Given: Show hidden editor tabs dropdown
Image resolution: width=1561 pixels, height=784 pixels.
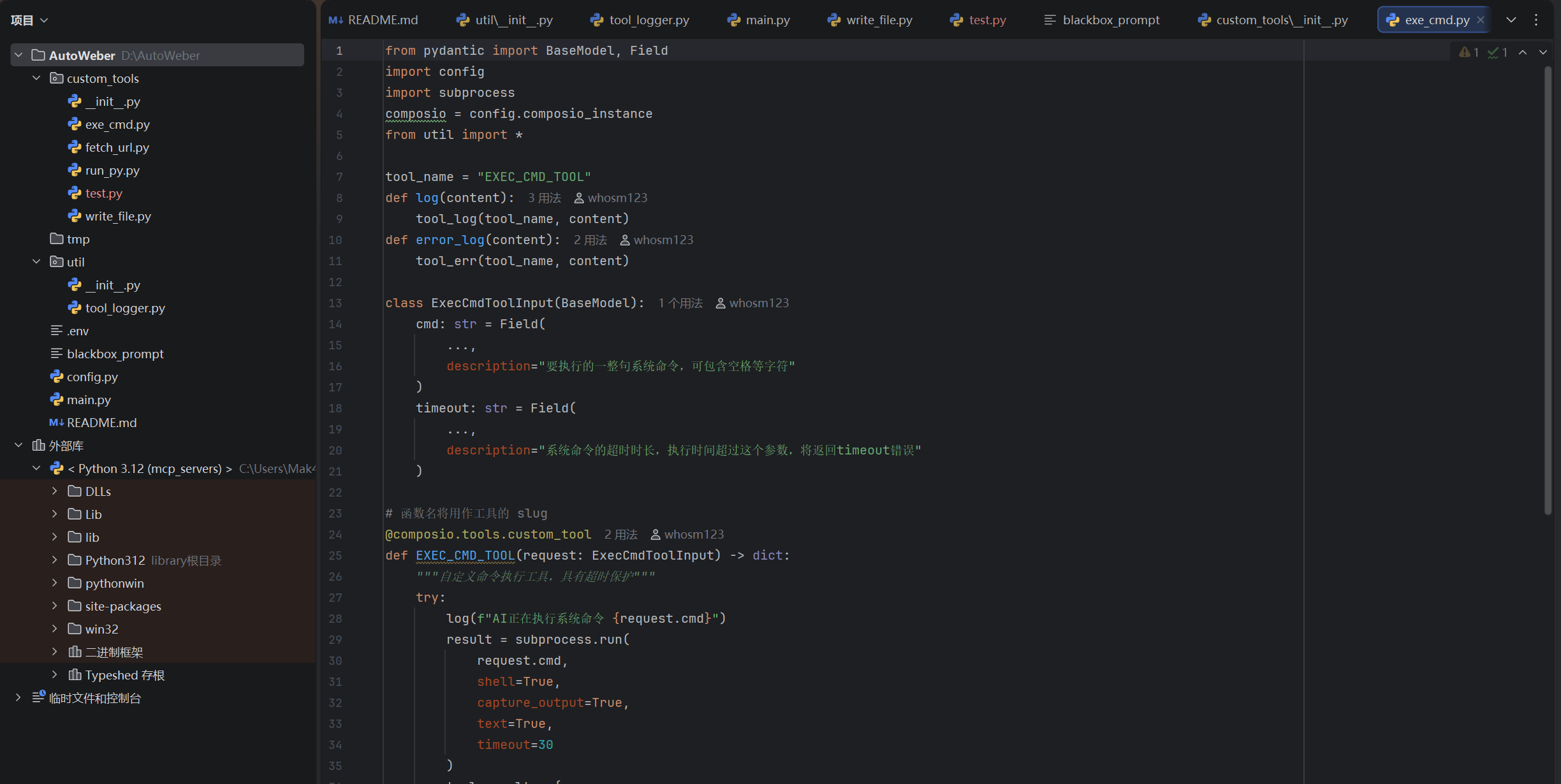Looking at the screenshot, I should 1511,20.
